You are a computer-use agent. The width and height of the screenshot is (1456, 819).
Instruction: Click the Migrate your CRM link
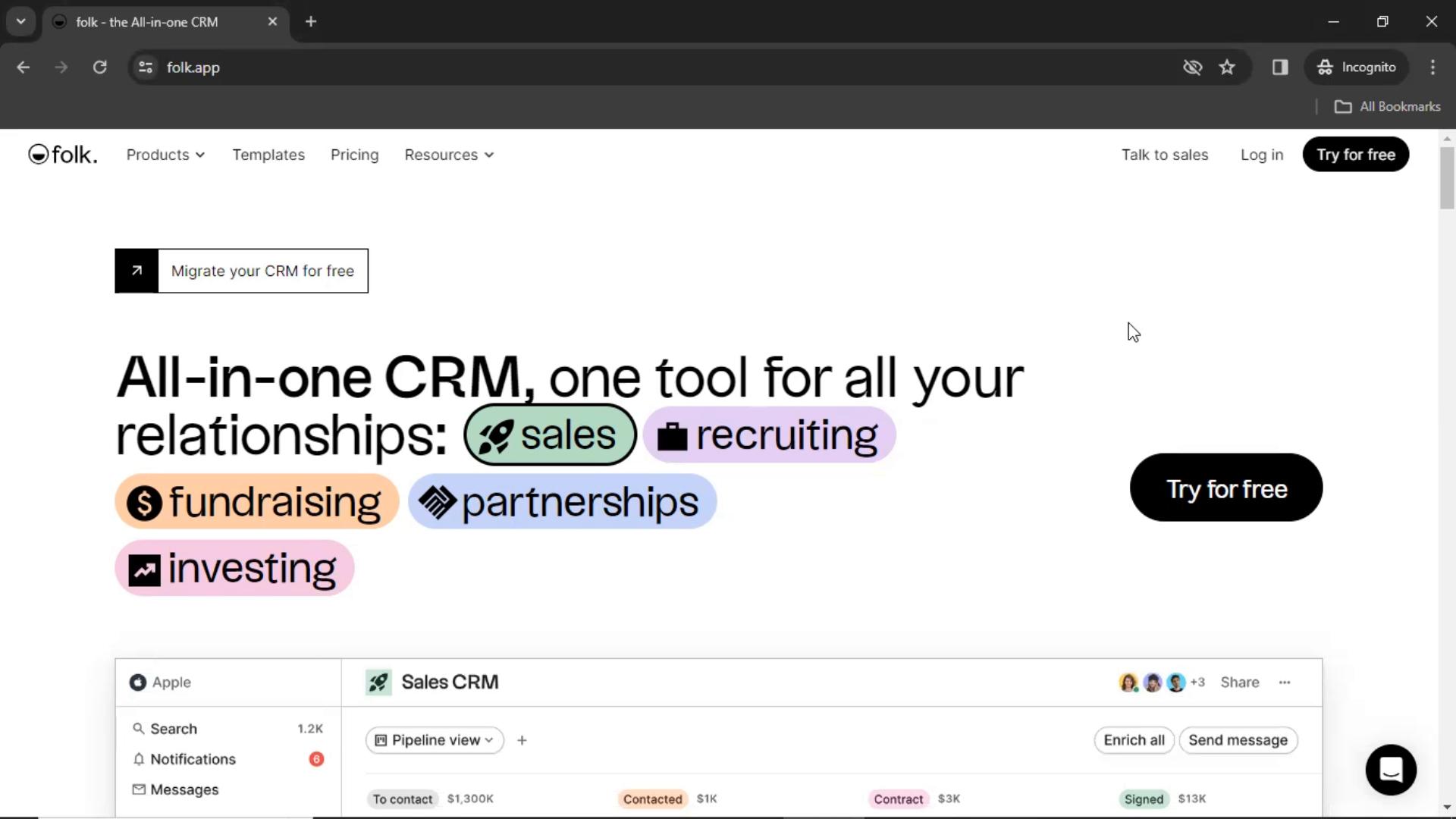241,271
